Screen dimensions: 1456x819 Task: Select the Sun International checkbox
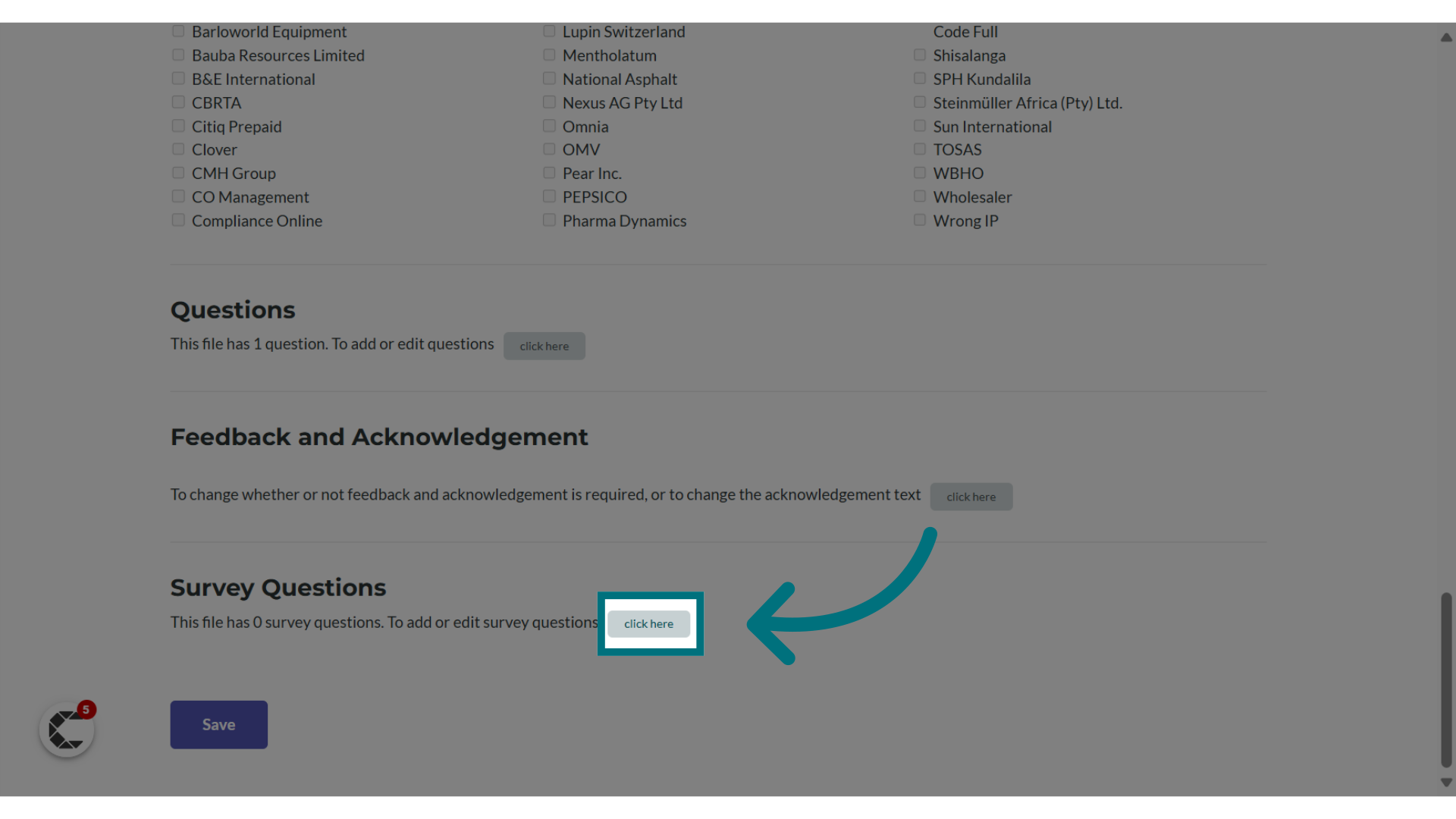920,125
